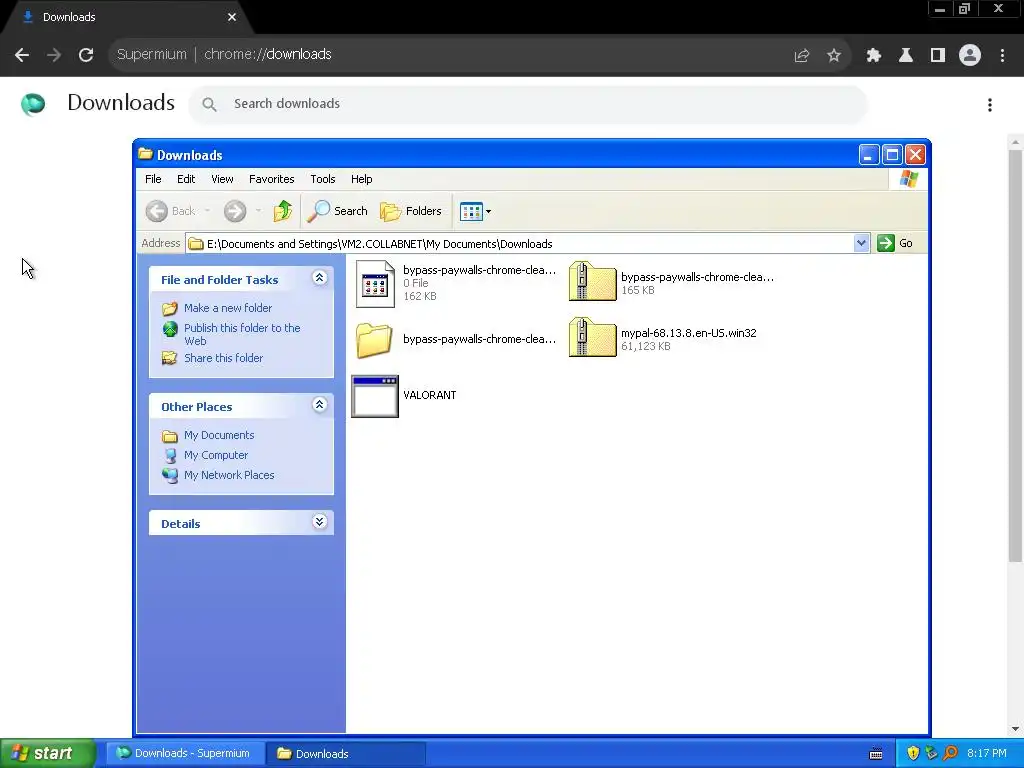Select the Downloads browser tab
1024x768 pixels.
click(127, 18)
